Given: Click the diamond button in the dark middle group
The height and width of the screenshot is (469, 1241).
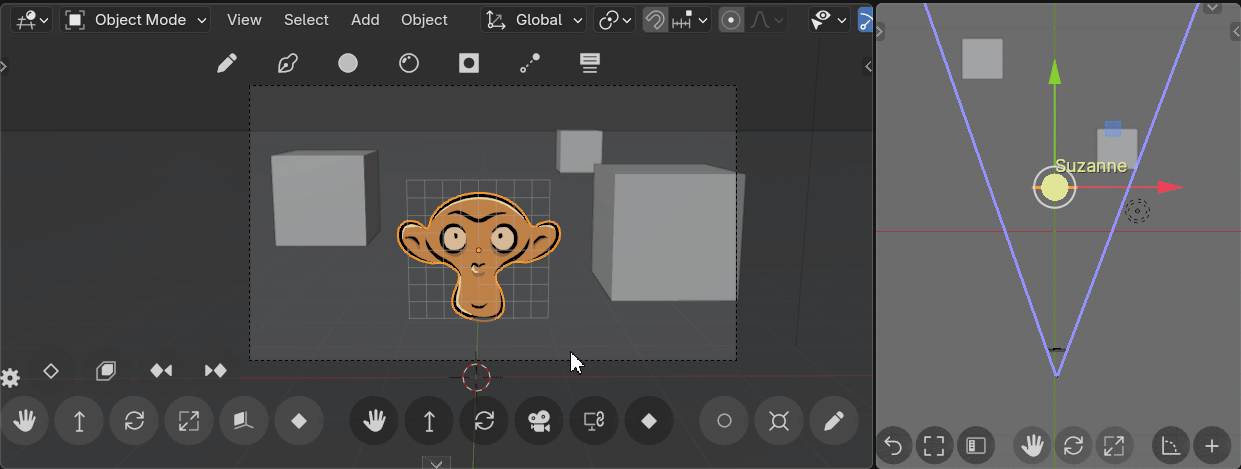Looking at the screenshot, I should click(649, 421).
